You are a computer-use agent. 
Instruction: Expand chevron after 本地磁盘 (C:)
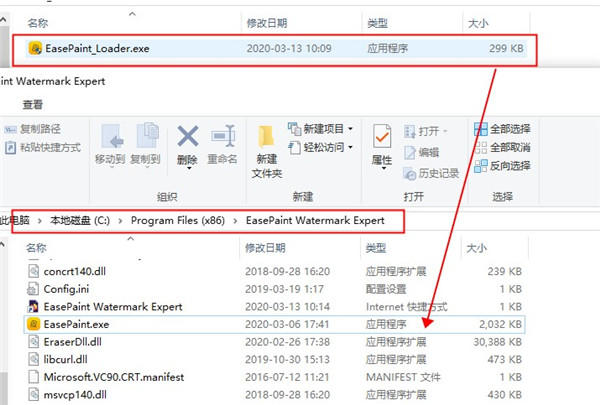click(x=120, y=221)
